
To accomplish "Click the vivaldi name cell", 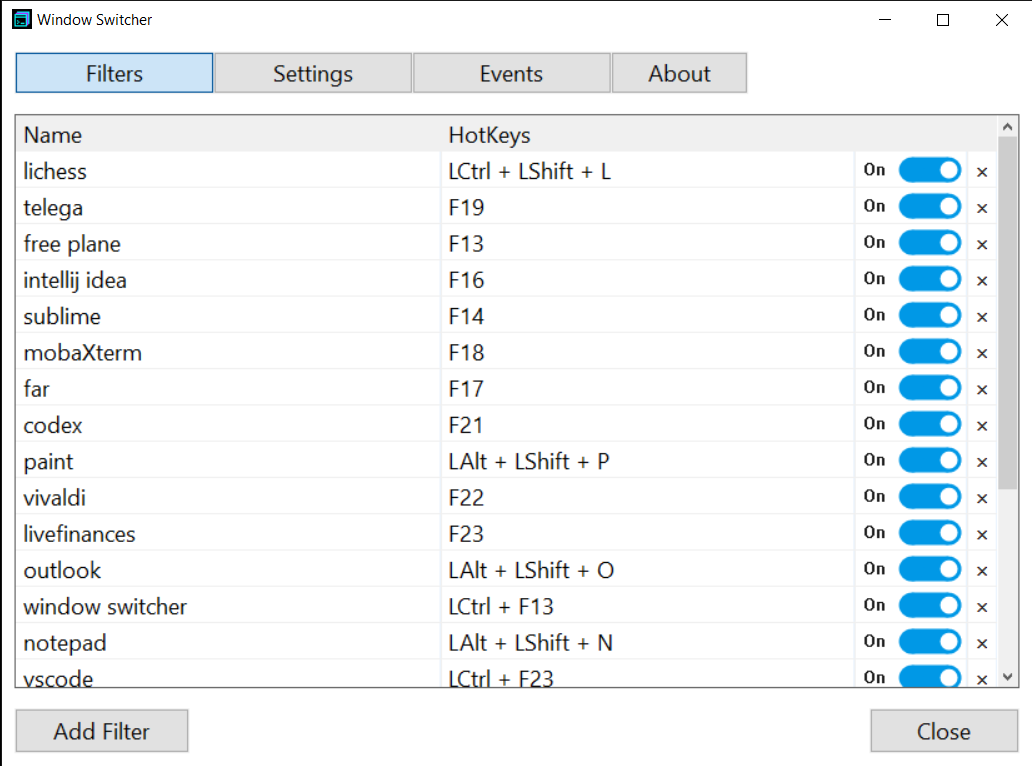I will pos(228,498).
